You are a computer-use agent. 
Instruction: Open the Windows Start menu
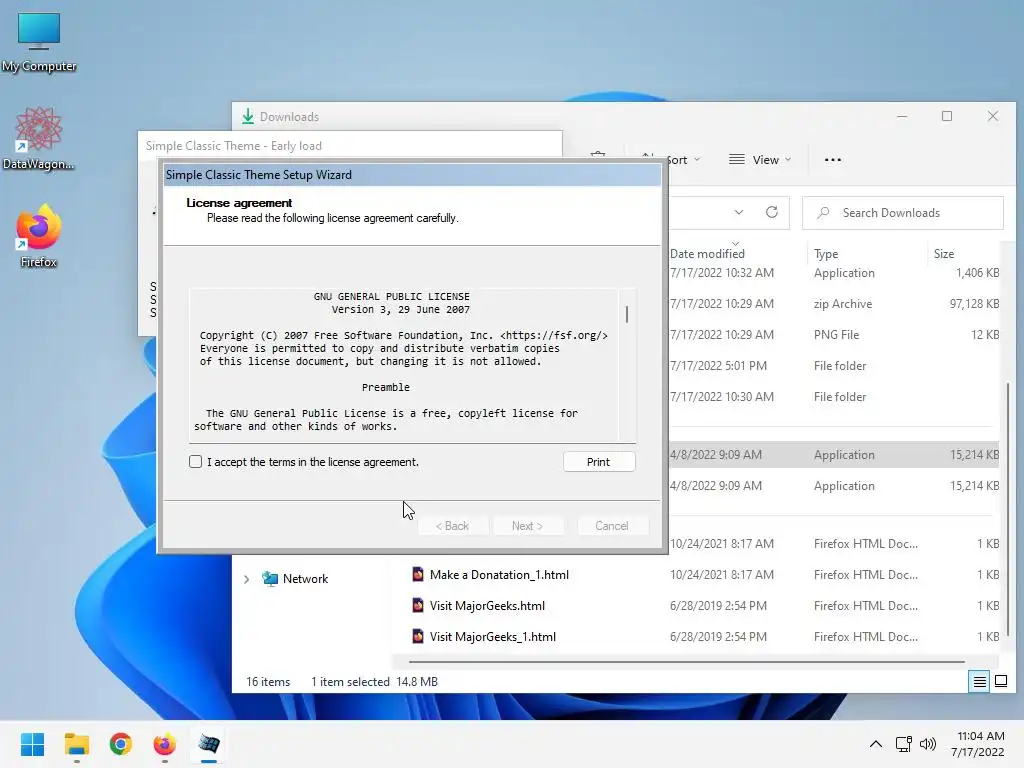(32, 744)
